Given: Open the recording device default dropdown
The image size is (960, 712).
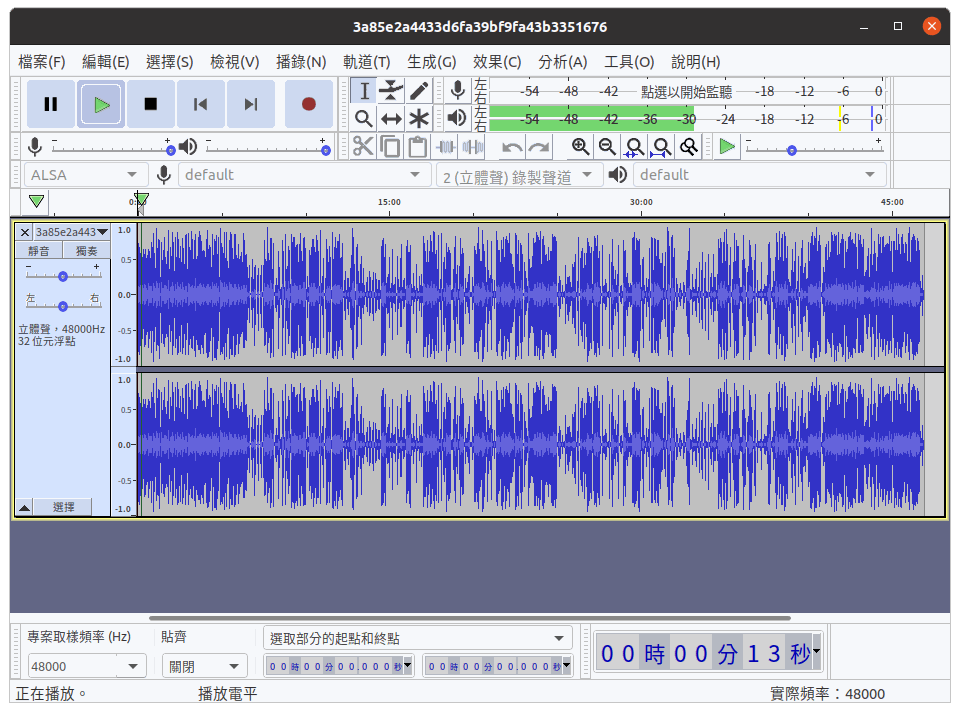Looking at the screenshot, I should pyautogui.click(x=304, y=175).
